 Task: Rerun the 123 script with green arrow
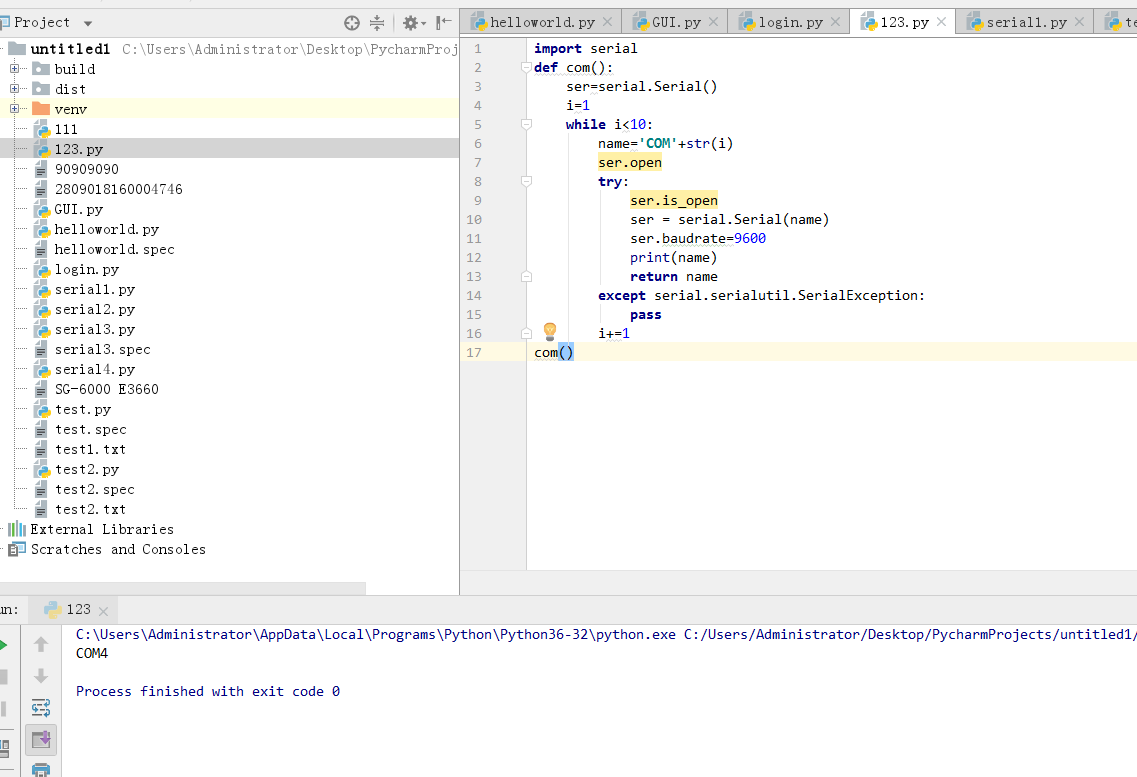pyautogui.click(x=2, y=645)
